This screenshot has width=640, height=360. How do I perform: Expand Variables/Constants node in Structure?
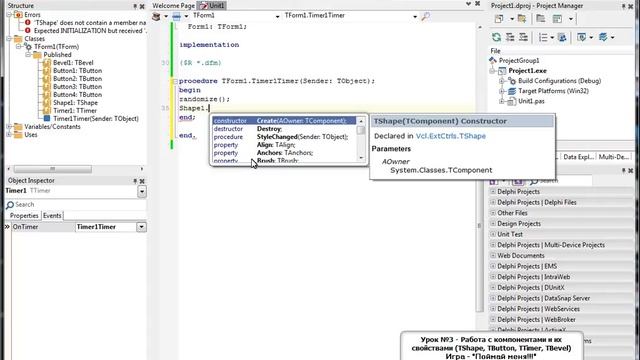pos(9,127)
